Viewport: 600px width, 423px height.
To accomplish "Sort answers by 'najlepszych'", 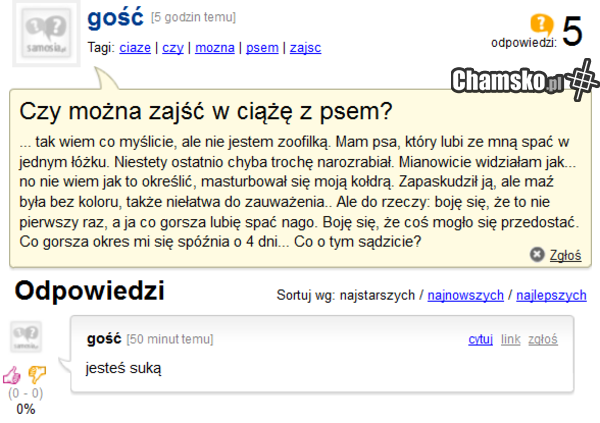I will click(551, 296).
